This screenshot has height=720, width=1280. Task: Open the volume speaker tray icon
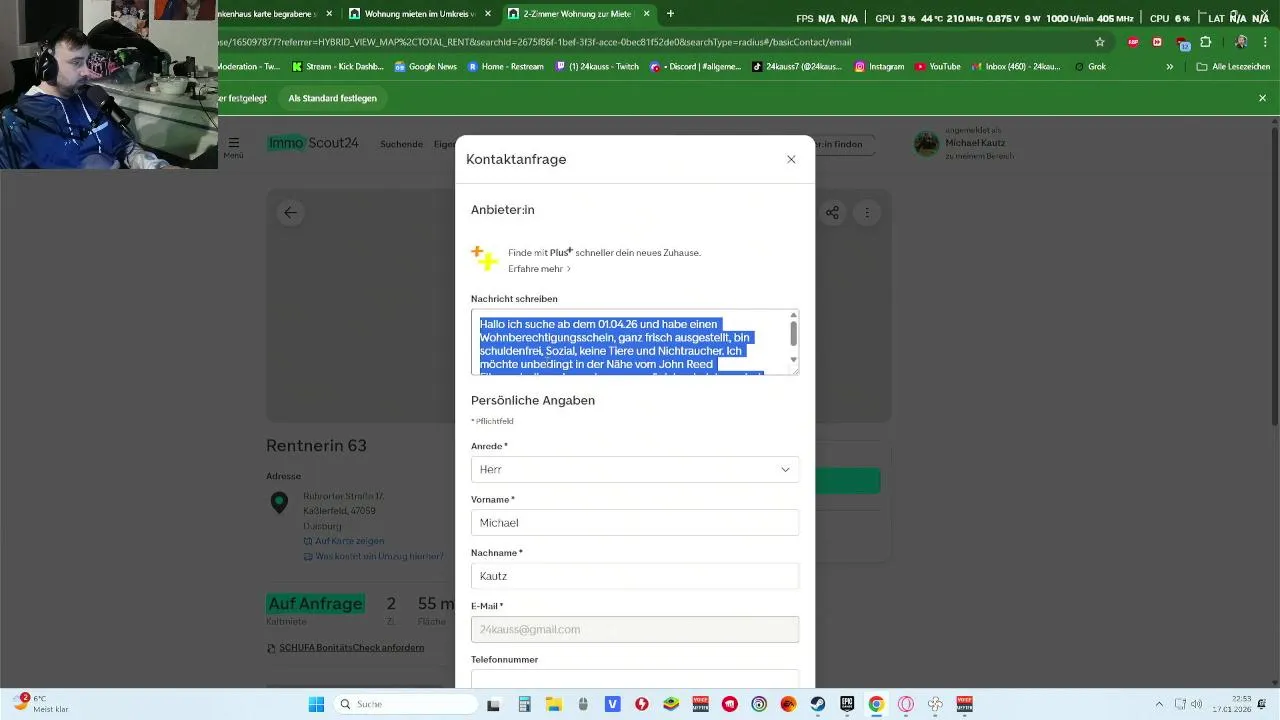pyautogui.click(x=1196, y=704)
